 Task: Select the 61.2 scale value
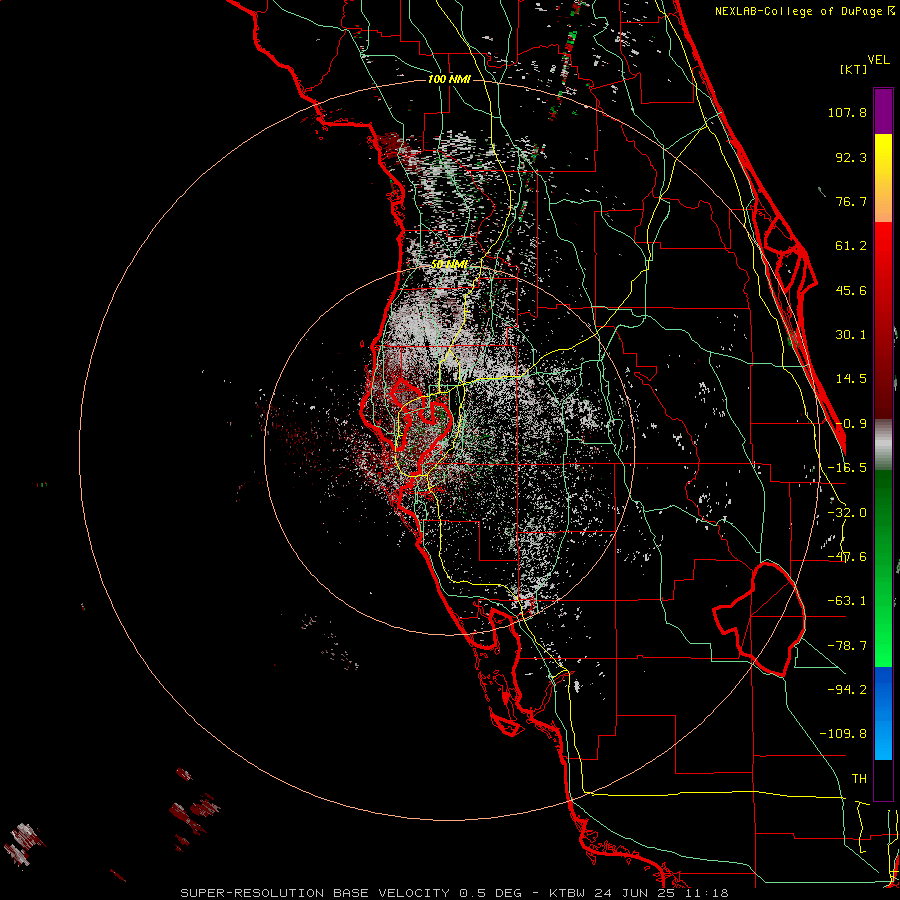(x=851, y=246)
